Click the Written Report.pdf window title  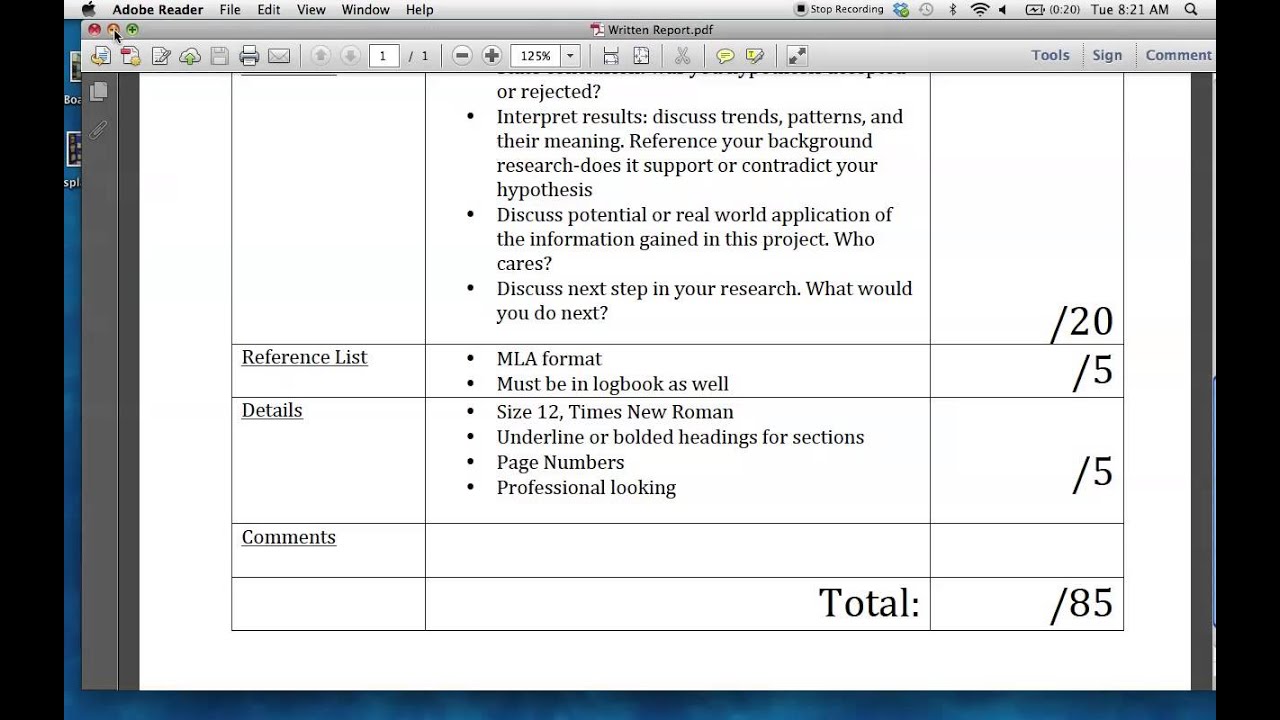pos(651,30)
